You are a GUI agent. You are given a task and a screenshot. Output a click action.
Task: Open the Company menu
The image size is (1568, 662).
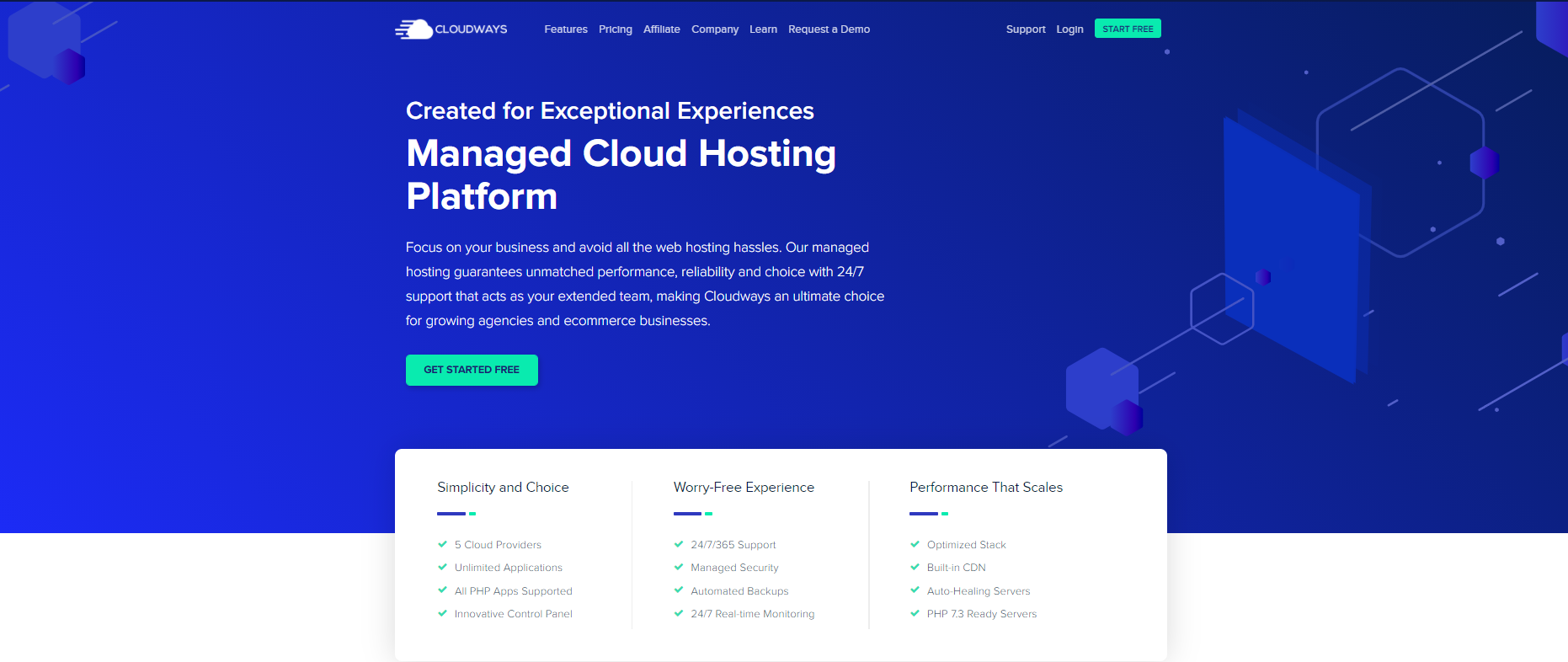[x=715, y=29]
